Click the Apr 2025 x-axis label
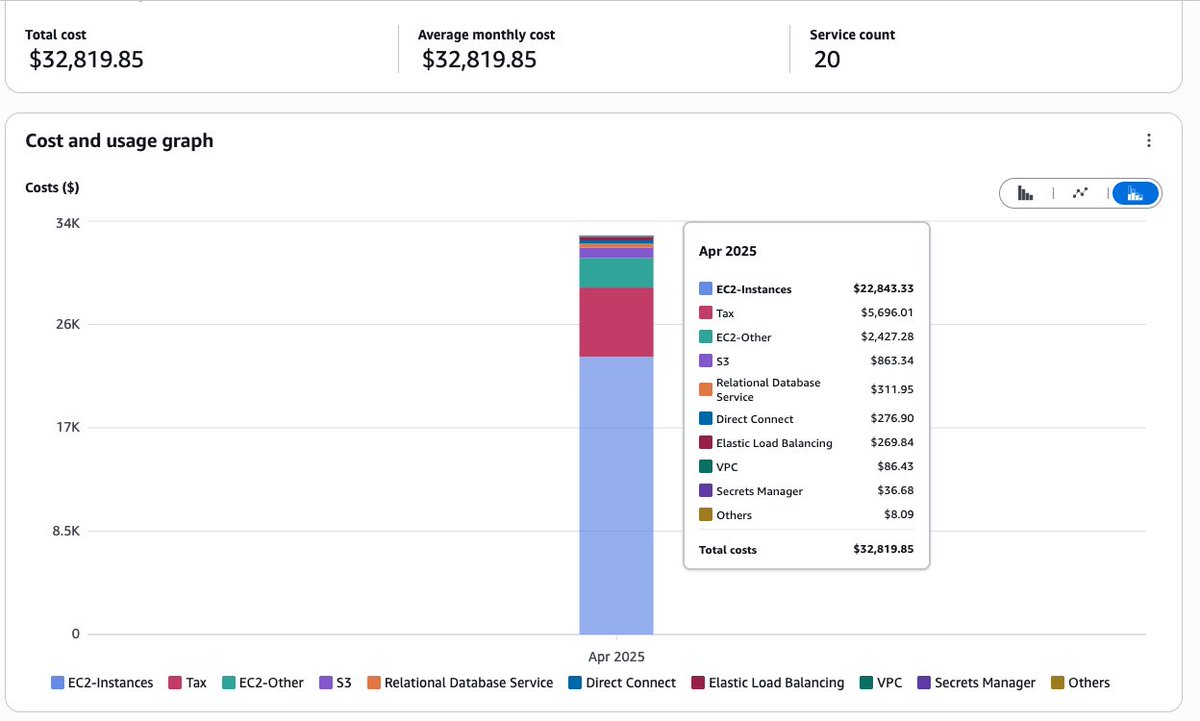Screen dimensions: 1200x721 [x=616, y=657]
